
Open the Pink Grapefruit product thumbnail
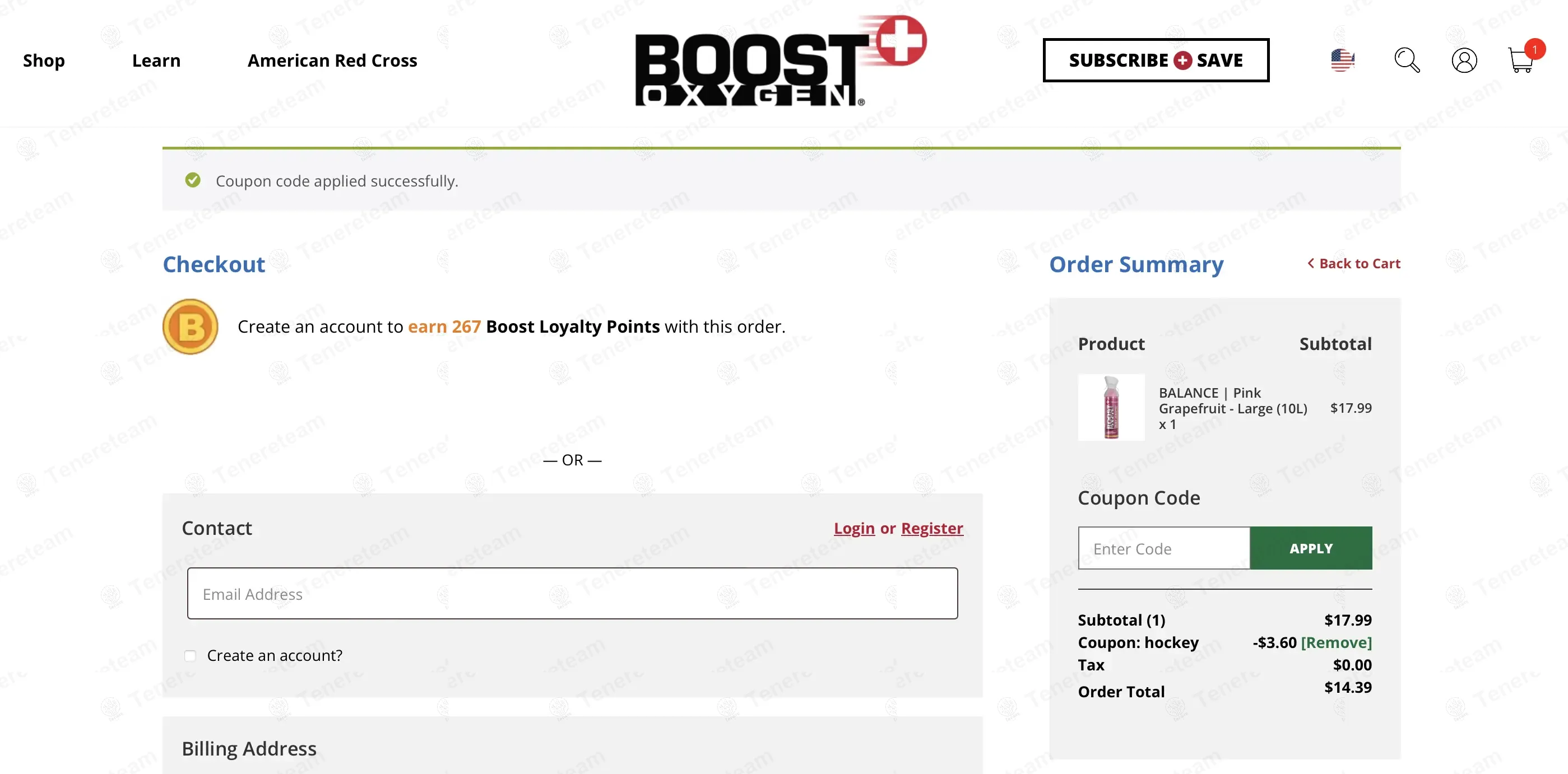[x=1111, y=408]
